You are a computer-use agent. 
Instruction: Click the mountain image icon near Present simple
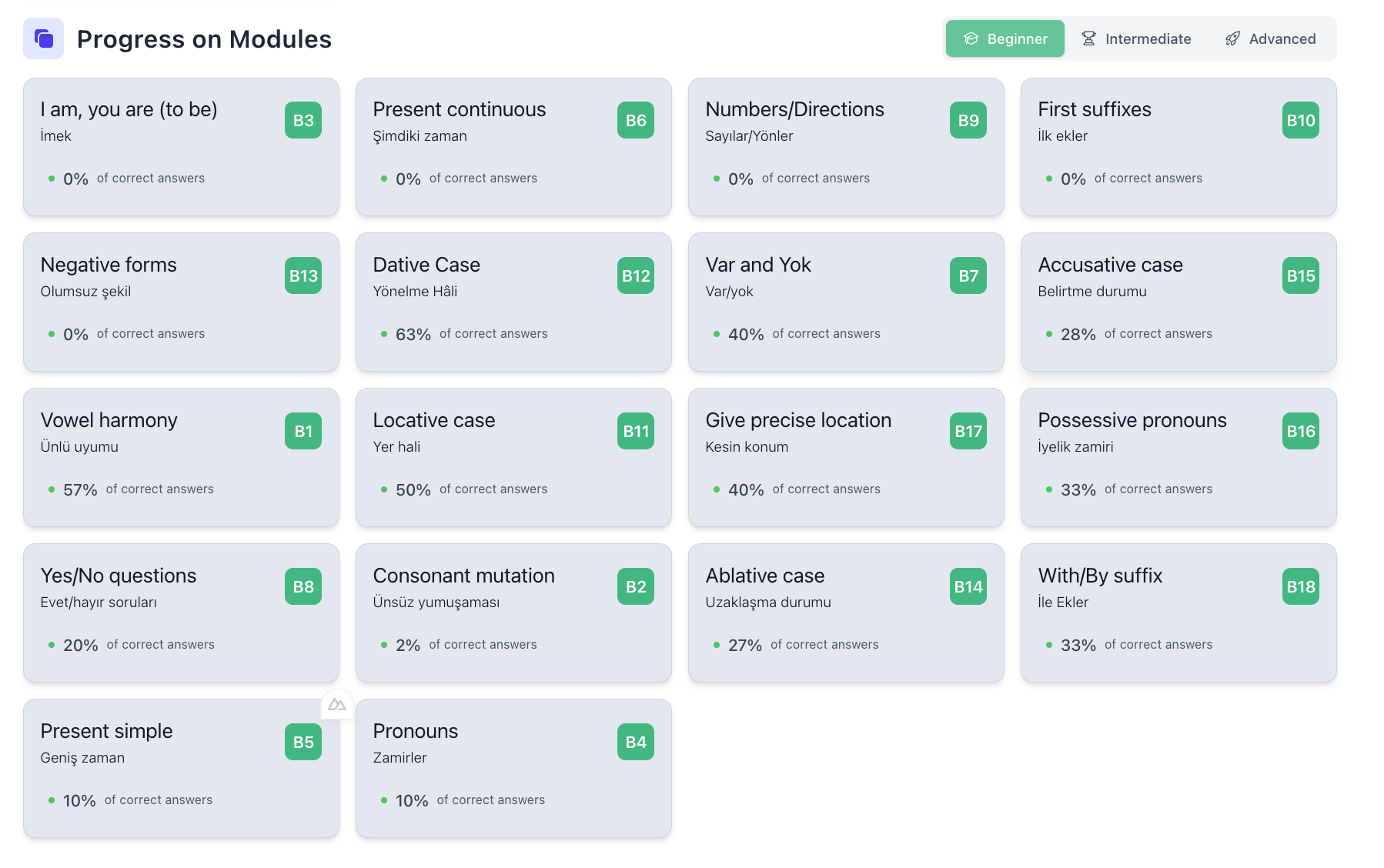click(337, 704)
